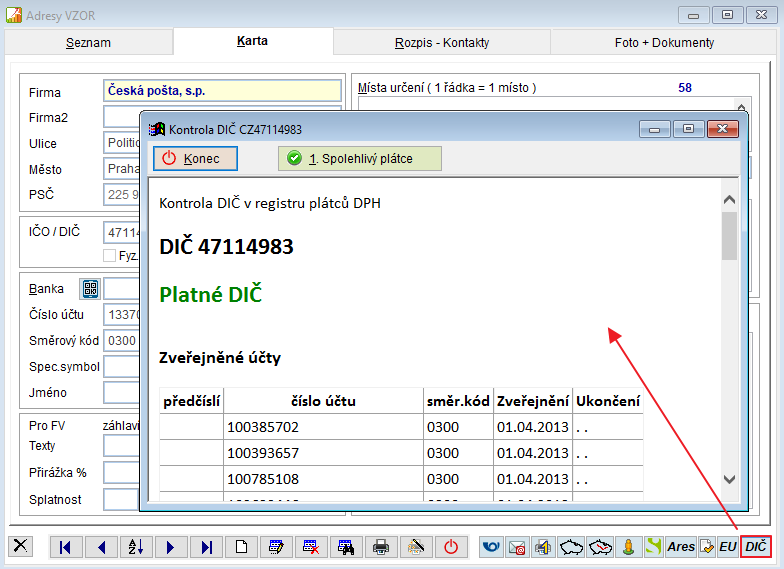Print with the printer icon

(381, 547)
